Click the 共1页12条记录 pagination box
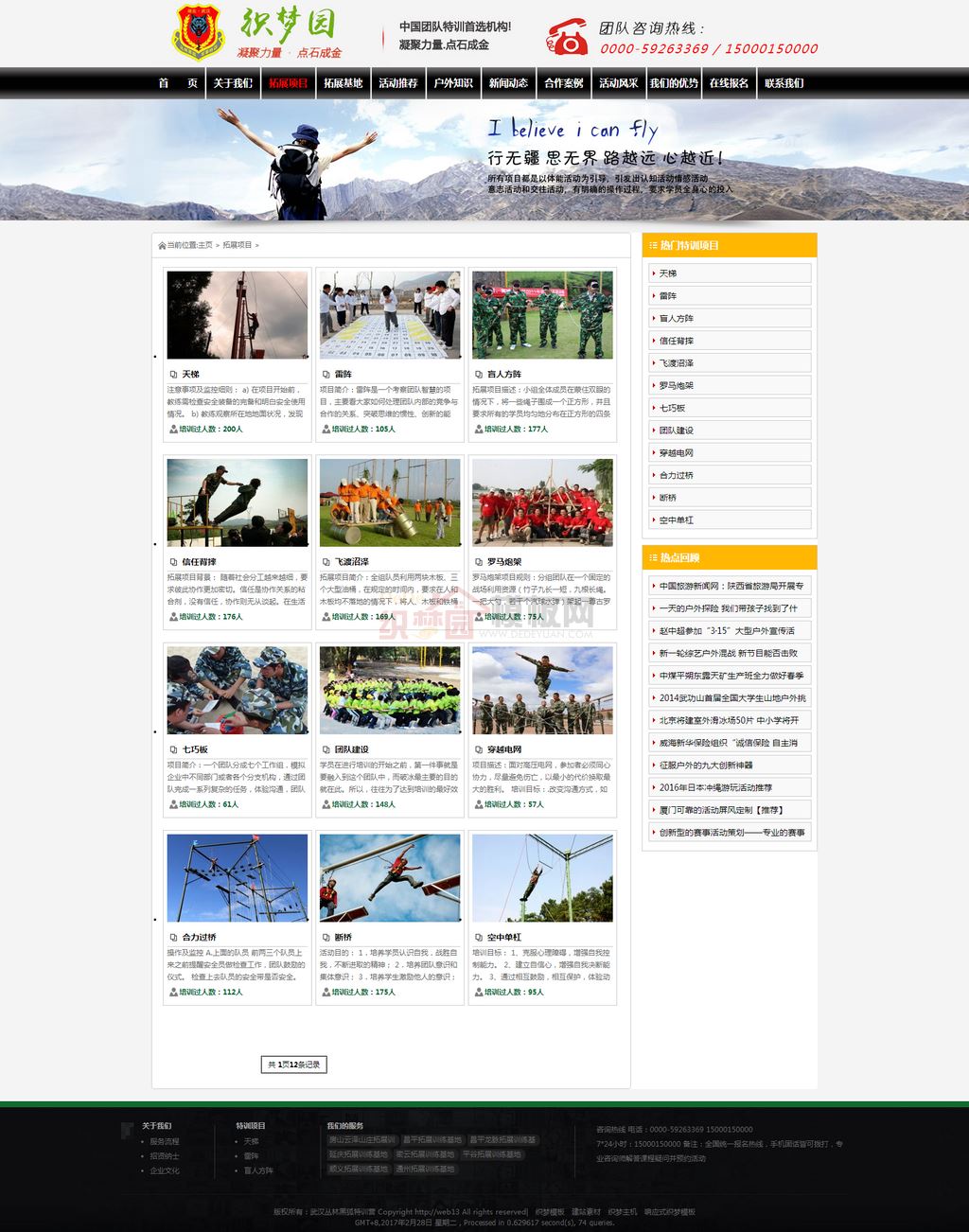969x1232 pixels. [293, 1065]
